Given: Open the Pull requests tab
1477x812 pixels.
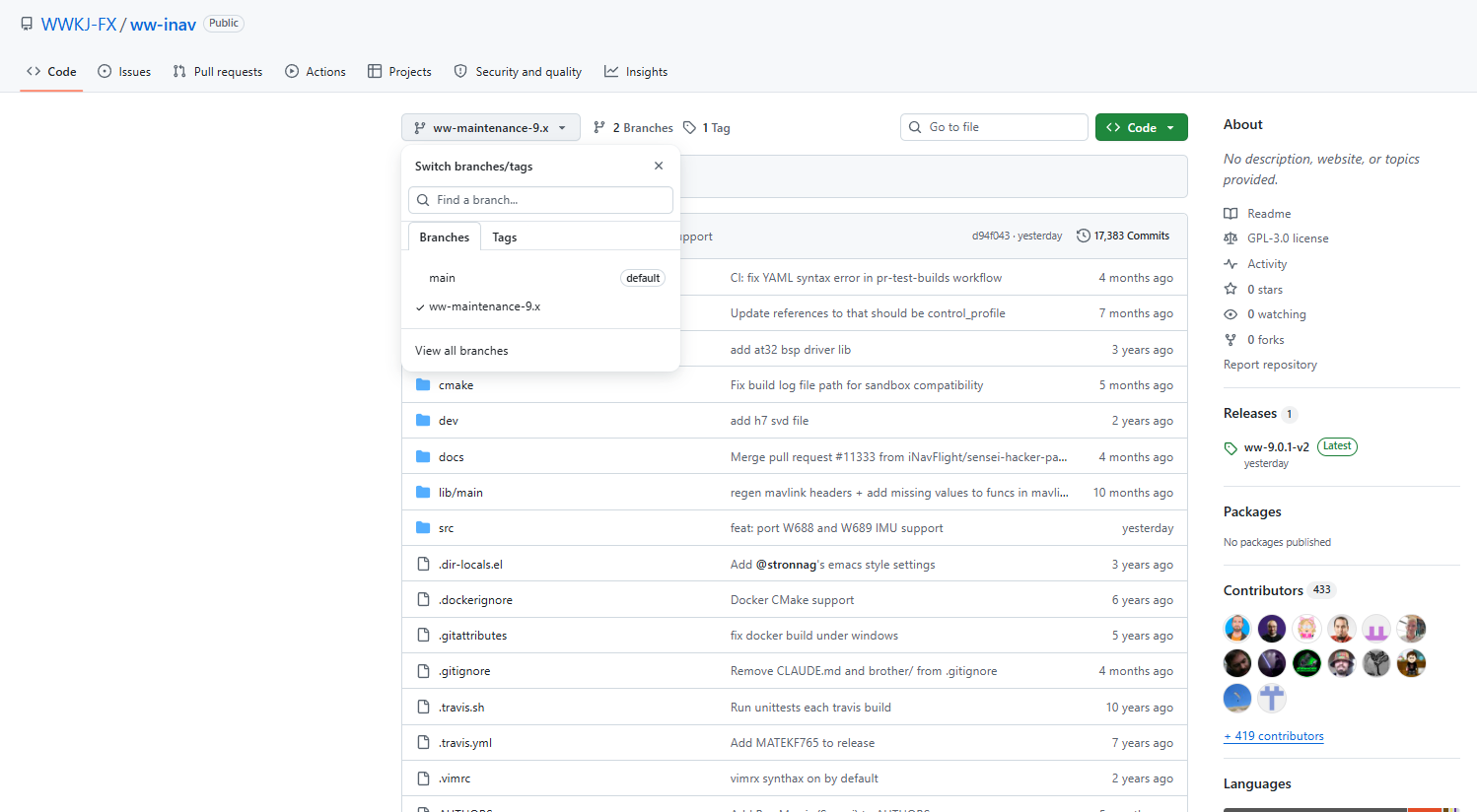Looking at the screenshot, I should pyautogui.click(x=218, y=72).
